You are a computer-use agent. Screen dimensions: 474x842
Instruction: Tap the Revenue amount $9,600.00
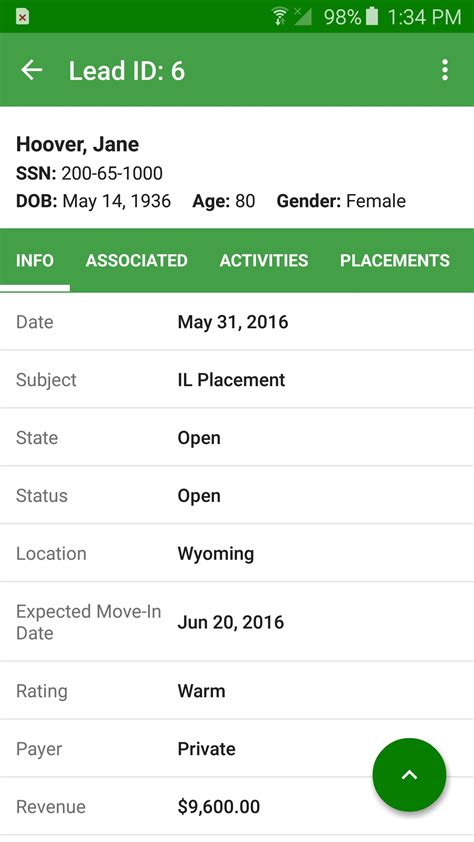[218, 807]
